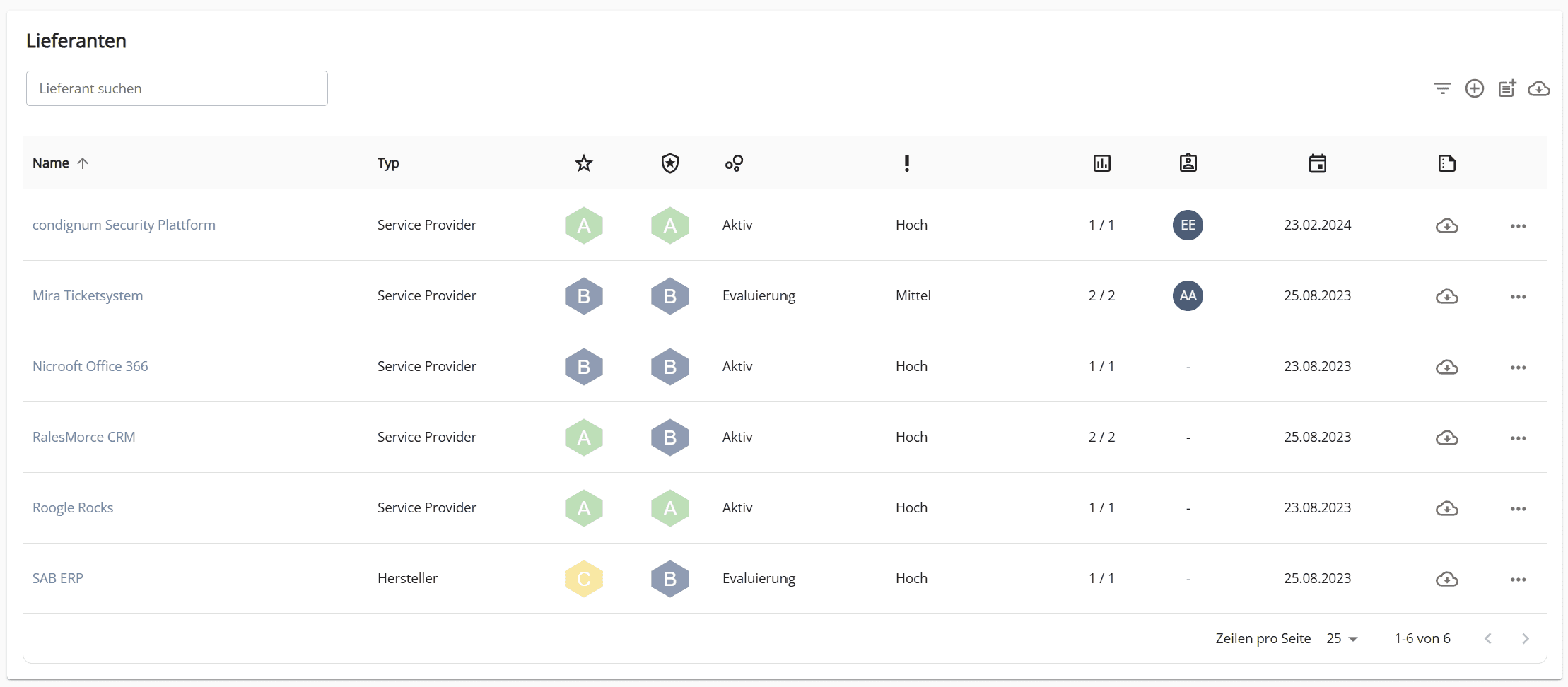
Task: Click the shield column header icon
Action: (x=669, y=163)
